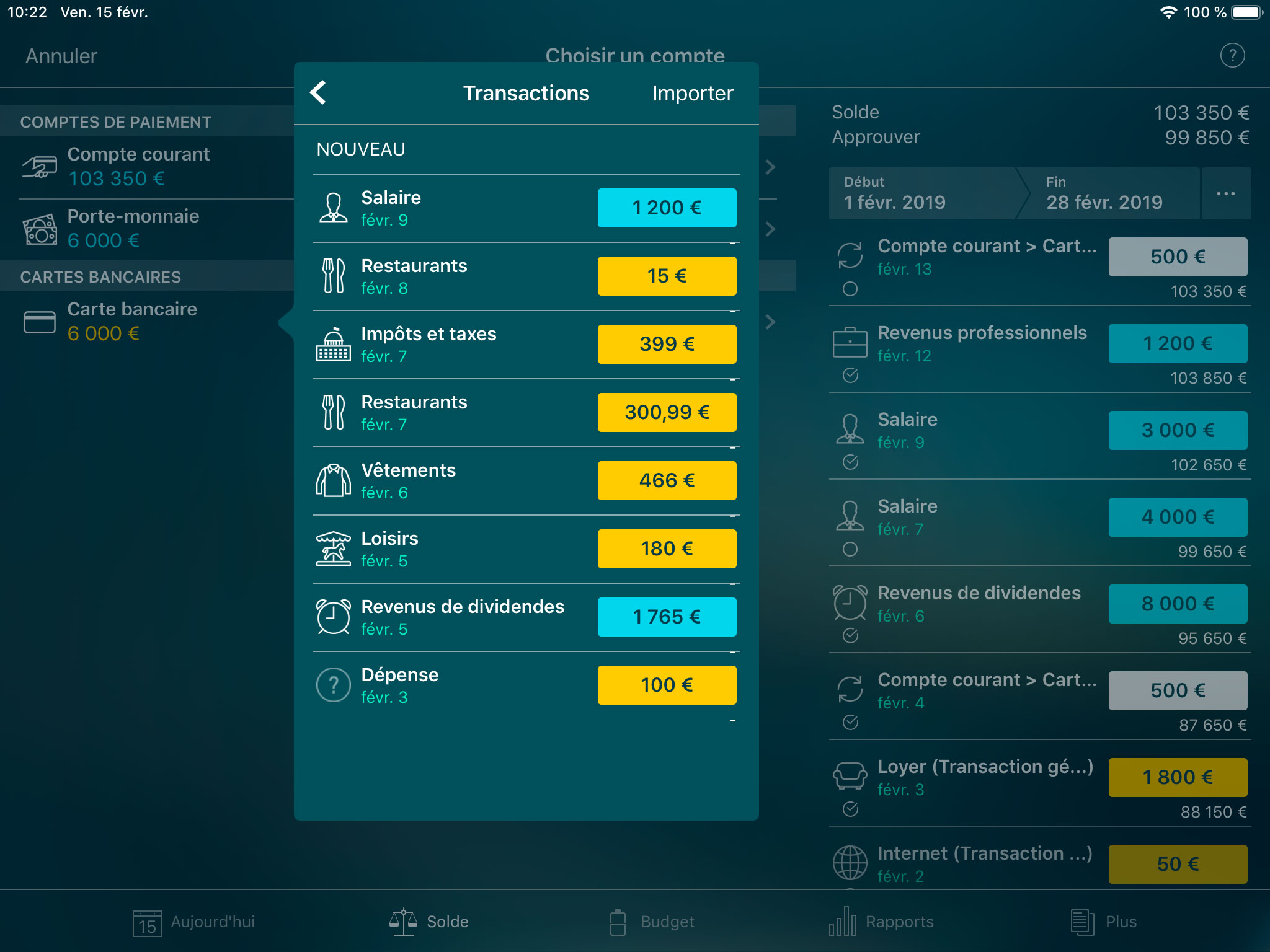Viewport: 1270px width, 952px height.
Task: Click the Revenus de dividendes clock icon
Action: tap(334, 617)
